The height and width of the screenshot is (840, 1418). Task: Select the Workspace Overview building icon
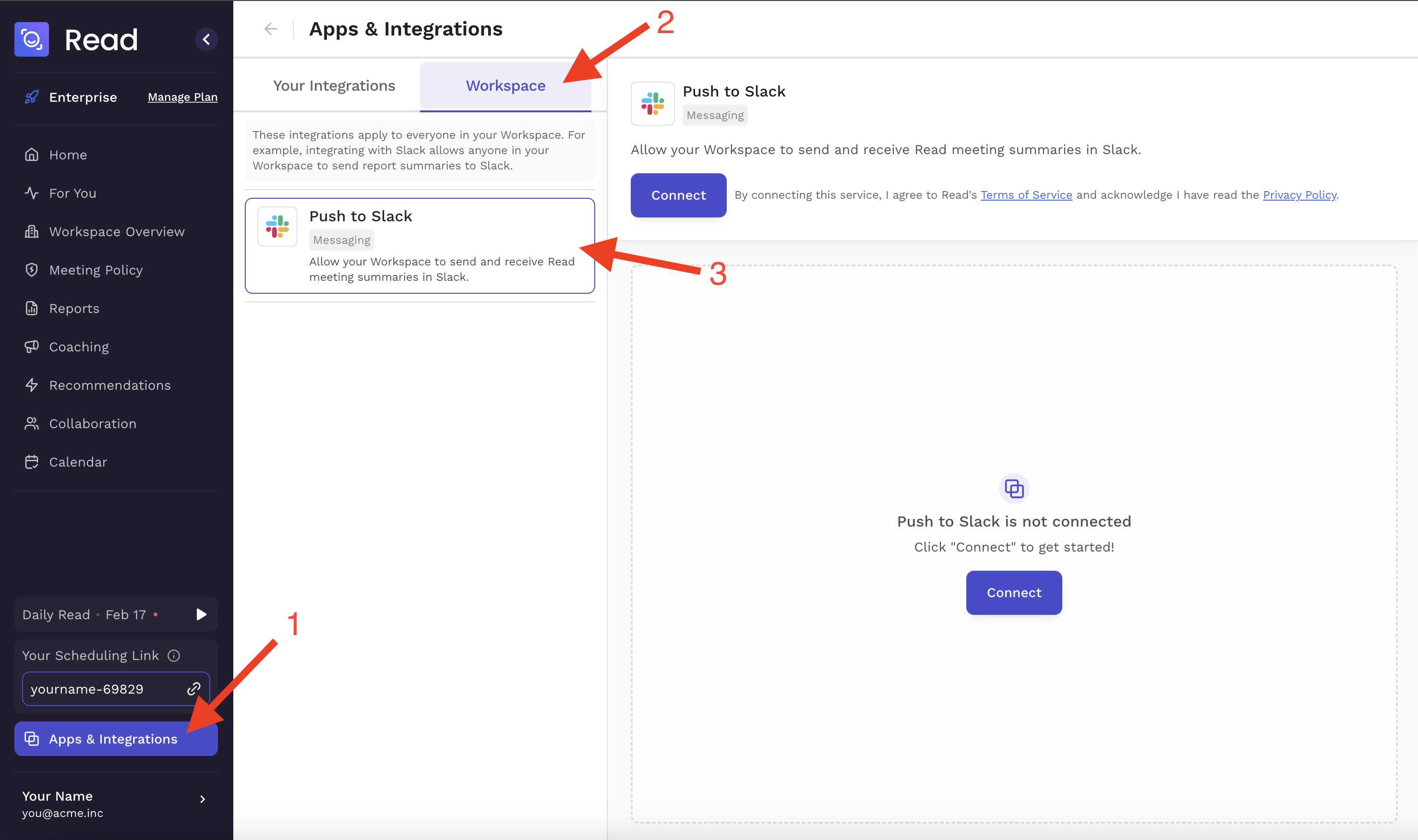point(32,231)
